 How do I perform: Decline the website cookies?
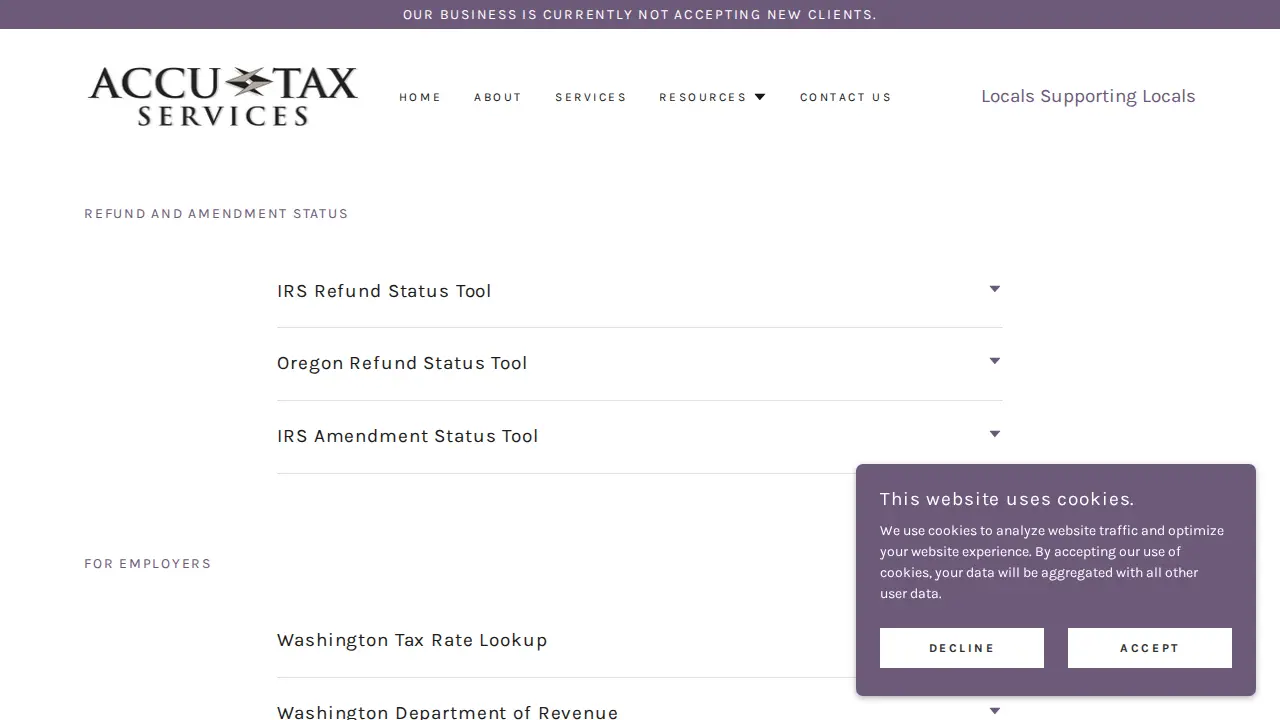(x=962, y=648)
